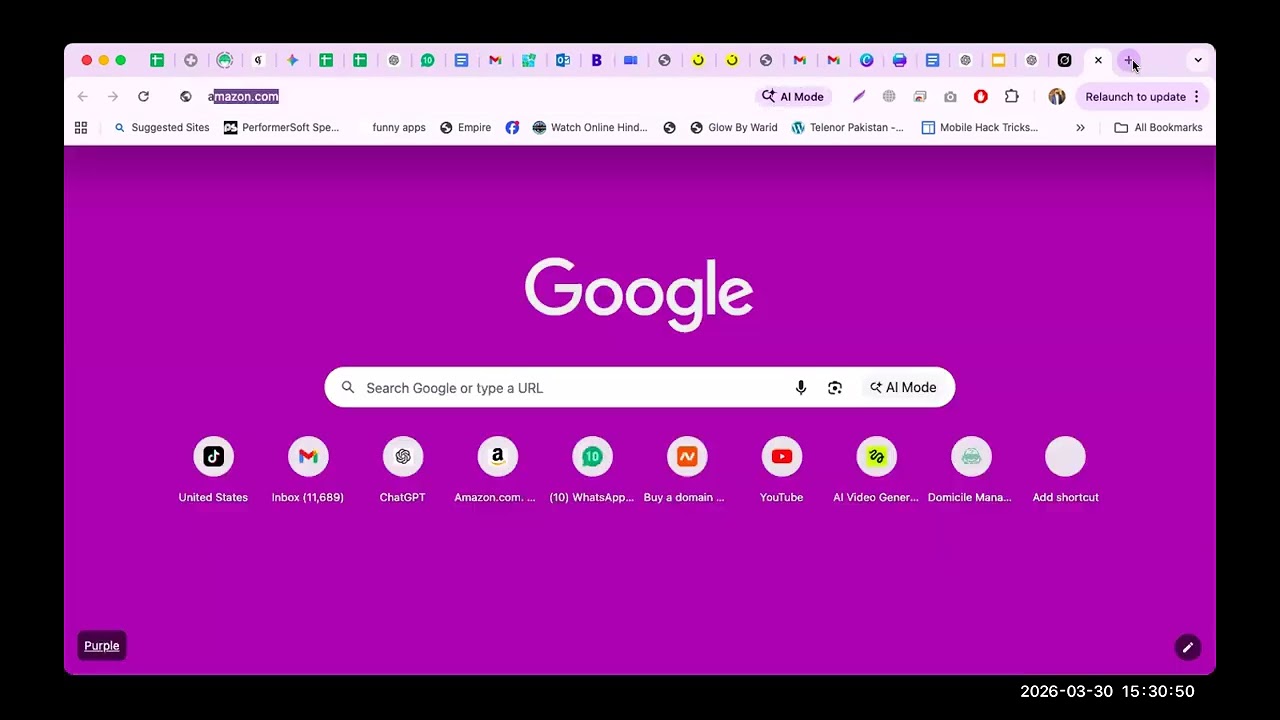Customize Chrome with the pencil button
The height and width of the screenshot is (720, 1280).
1187,647
